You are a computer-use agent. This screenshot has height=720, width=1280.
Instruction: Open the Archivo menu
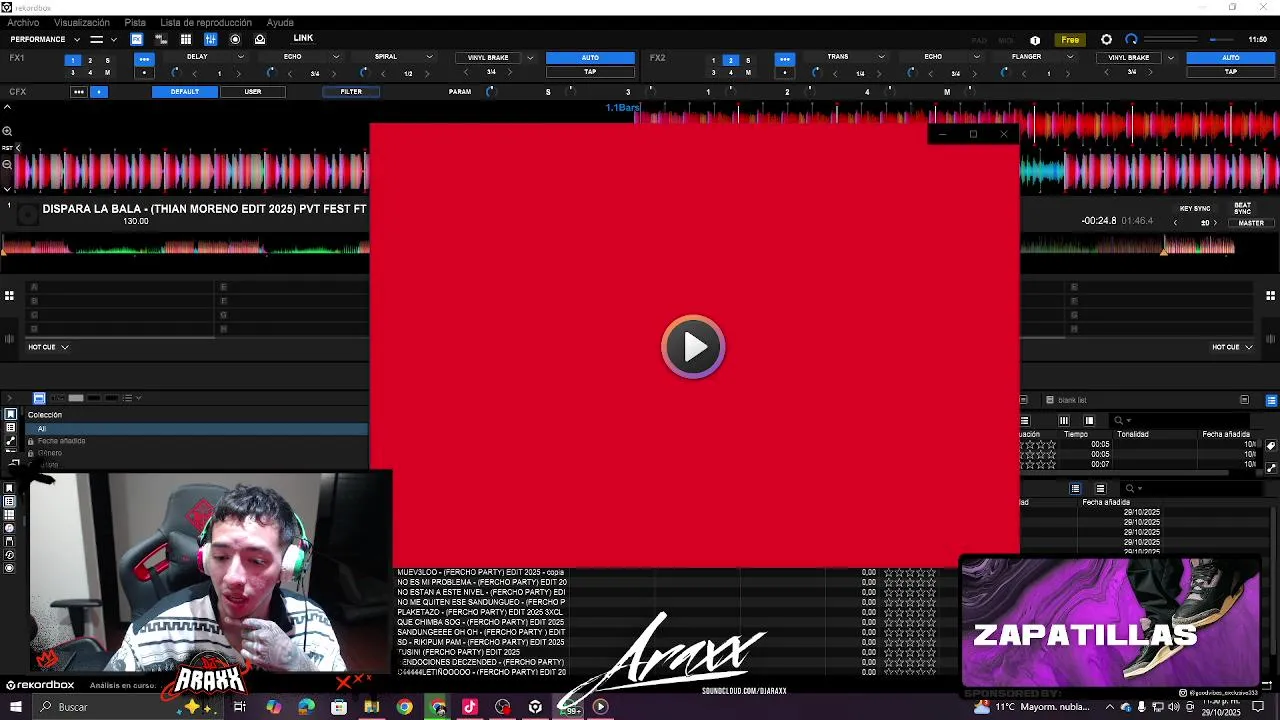pos(23,22)
